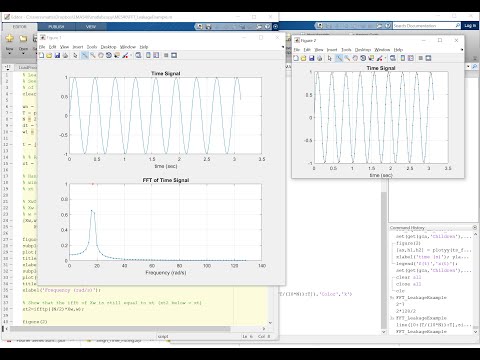Image resolution: width=480 pixels, height=360 pixels.
Task: Click Save icon in Figure 2 toolbar
Action: point(312,58)
